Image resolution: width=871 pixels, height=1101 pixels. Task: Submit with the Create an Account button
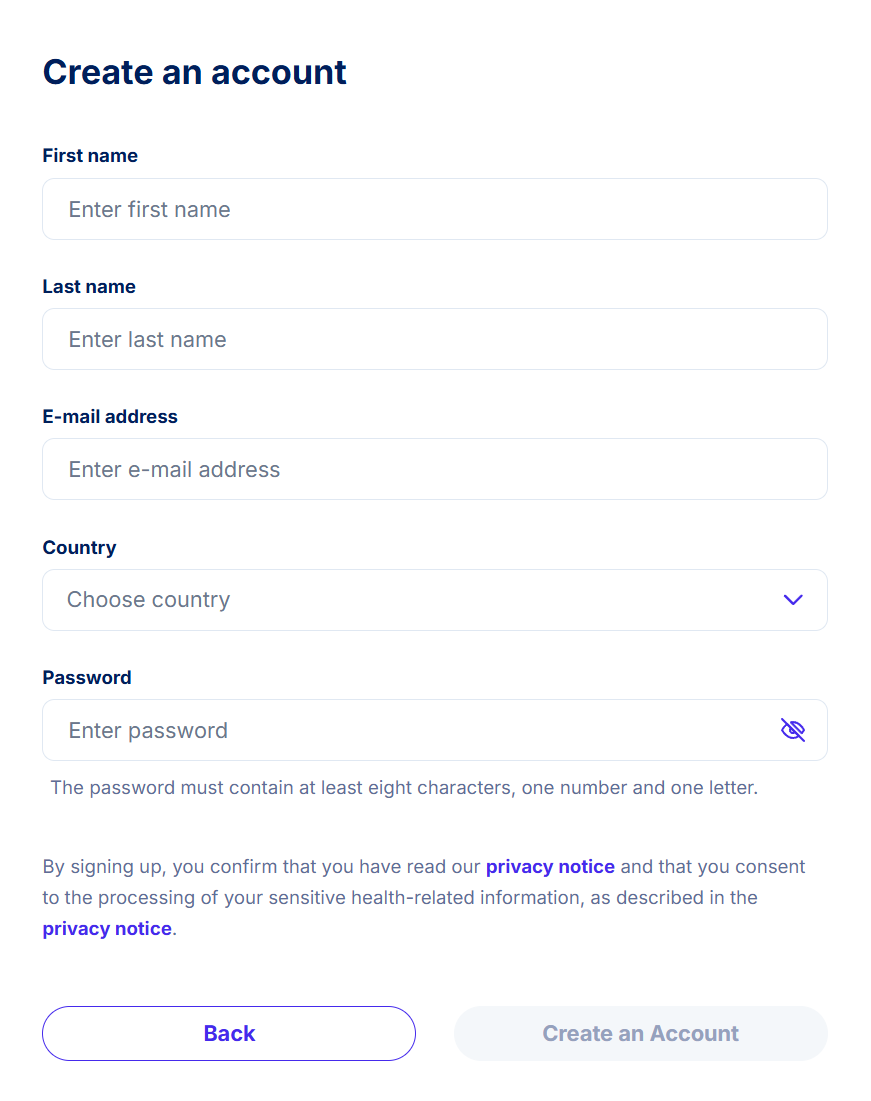coord(641,1034)
